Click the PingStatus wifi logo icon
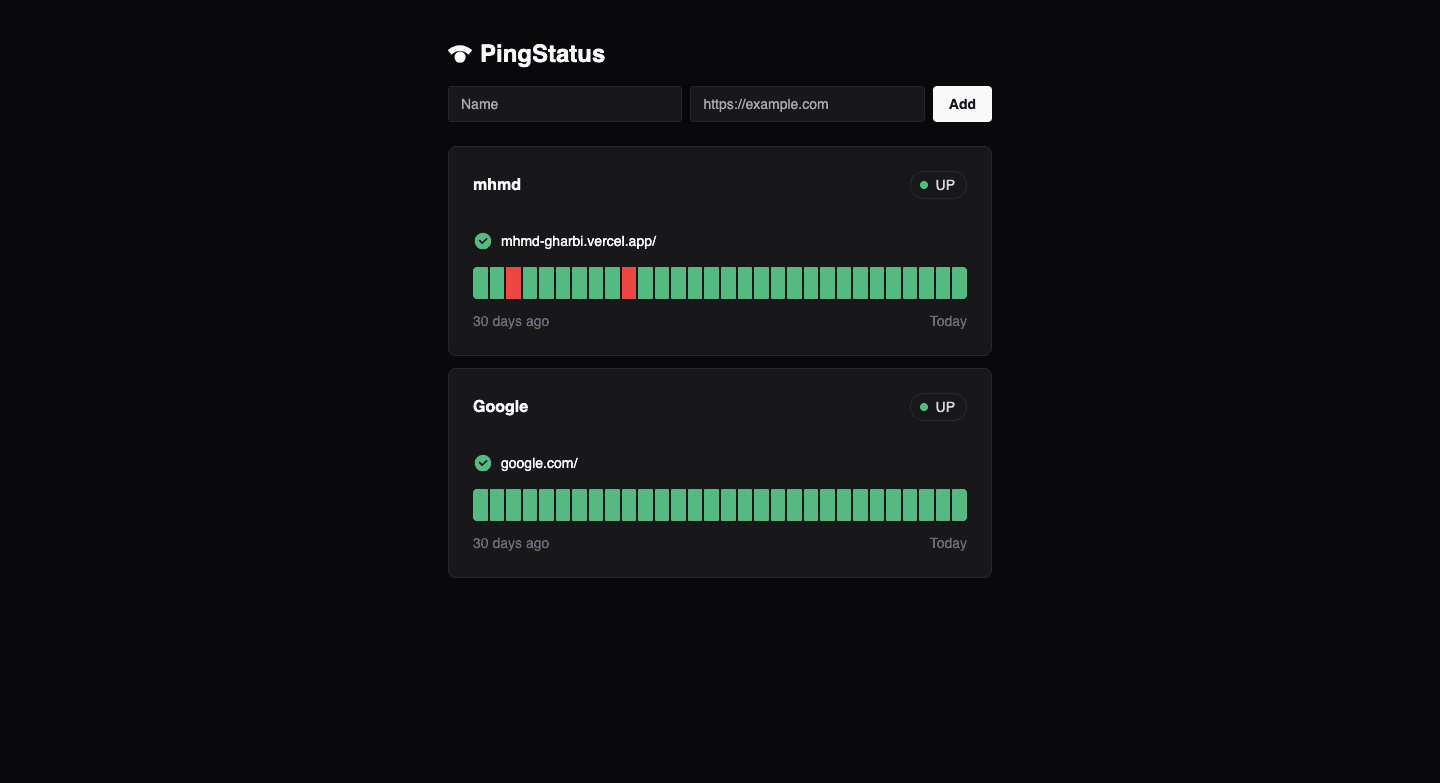The image size is (1440, 783). click(x=460, y=53)
